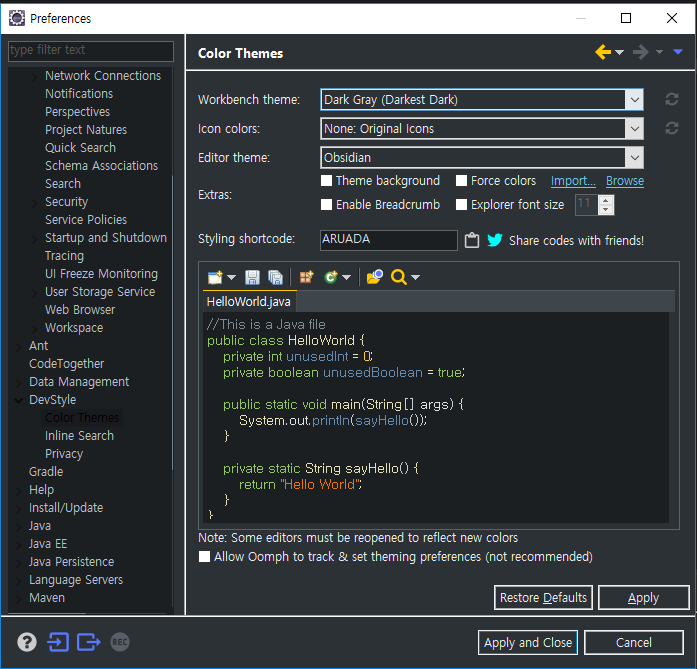This screenshot has width=697, height=669.
Task: Select the CodeTogether preference page
Action: pyautogui.click(x=66, y=364)
